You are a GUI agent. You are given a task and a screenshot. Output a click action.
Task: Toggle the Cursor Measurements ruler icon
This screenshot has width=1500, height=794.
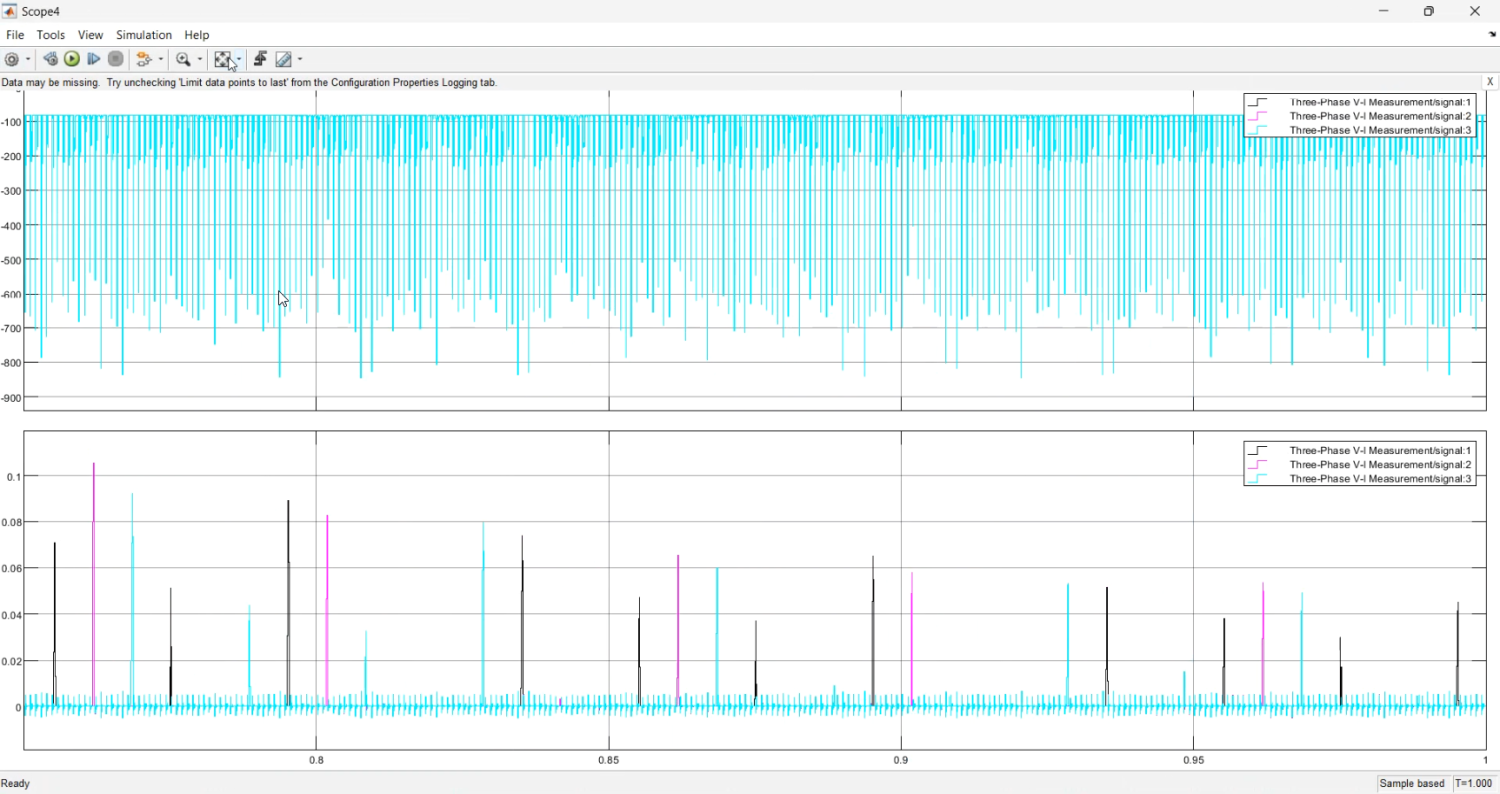(284, 60)
